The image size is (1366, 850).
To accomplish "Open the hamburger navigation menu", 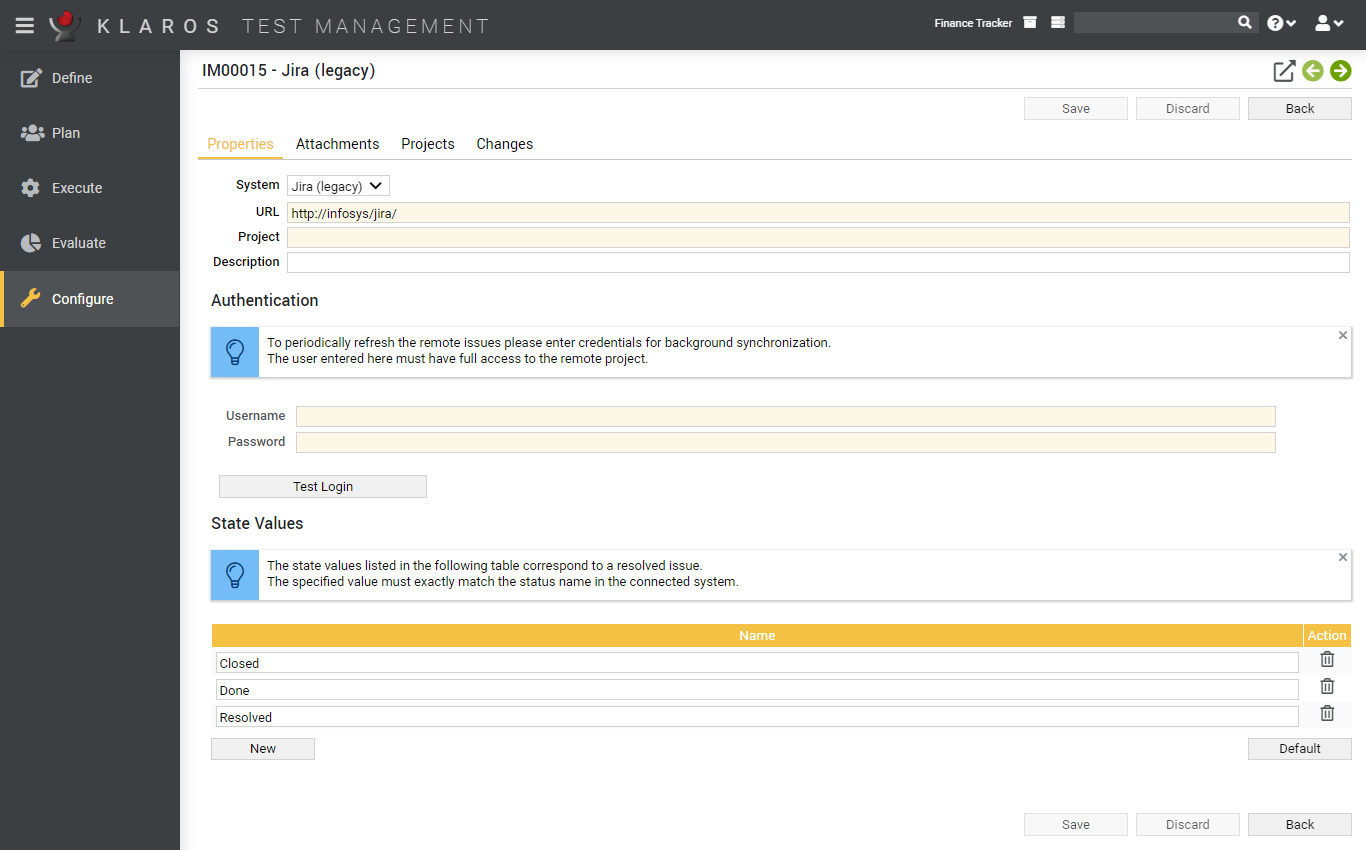I will coord(24,25).
